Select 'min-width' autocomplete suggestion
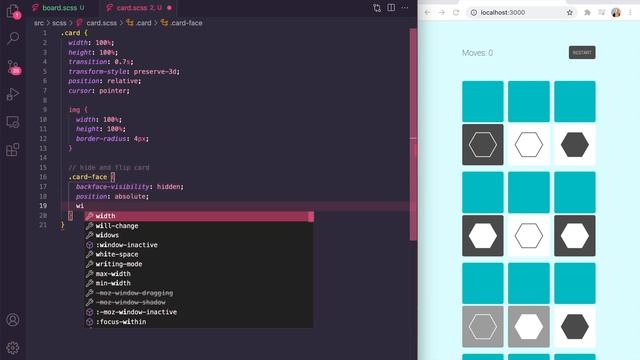This screenshot has width=640, height=360. coord(199,283)
